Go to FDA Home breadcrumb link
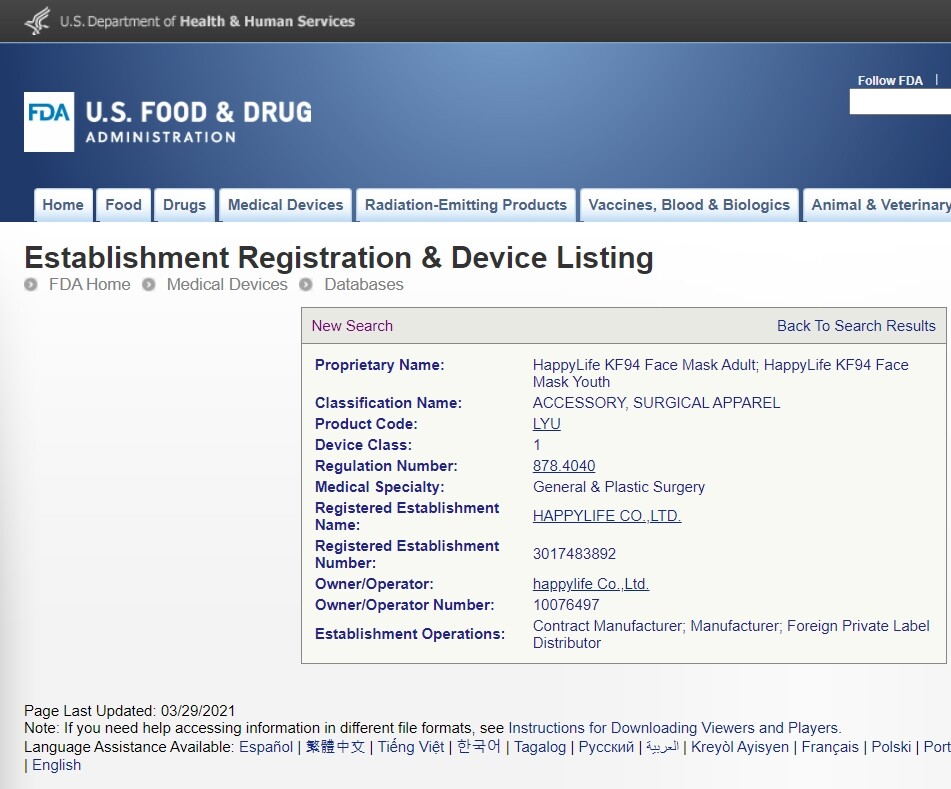The image size is (951, 789). (x=90, y=284)
